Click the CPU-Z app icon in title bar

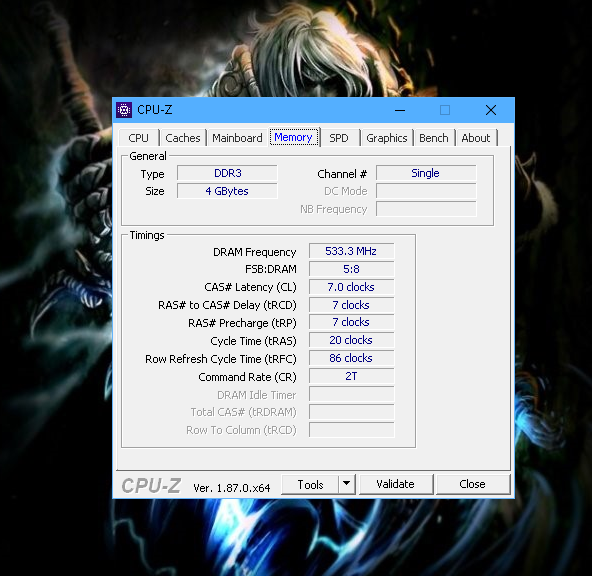click(124, 110)
